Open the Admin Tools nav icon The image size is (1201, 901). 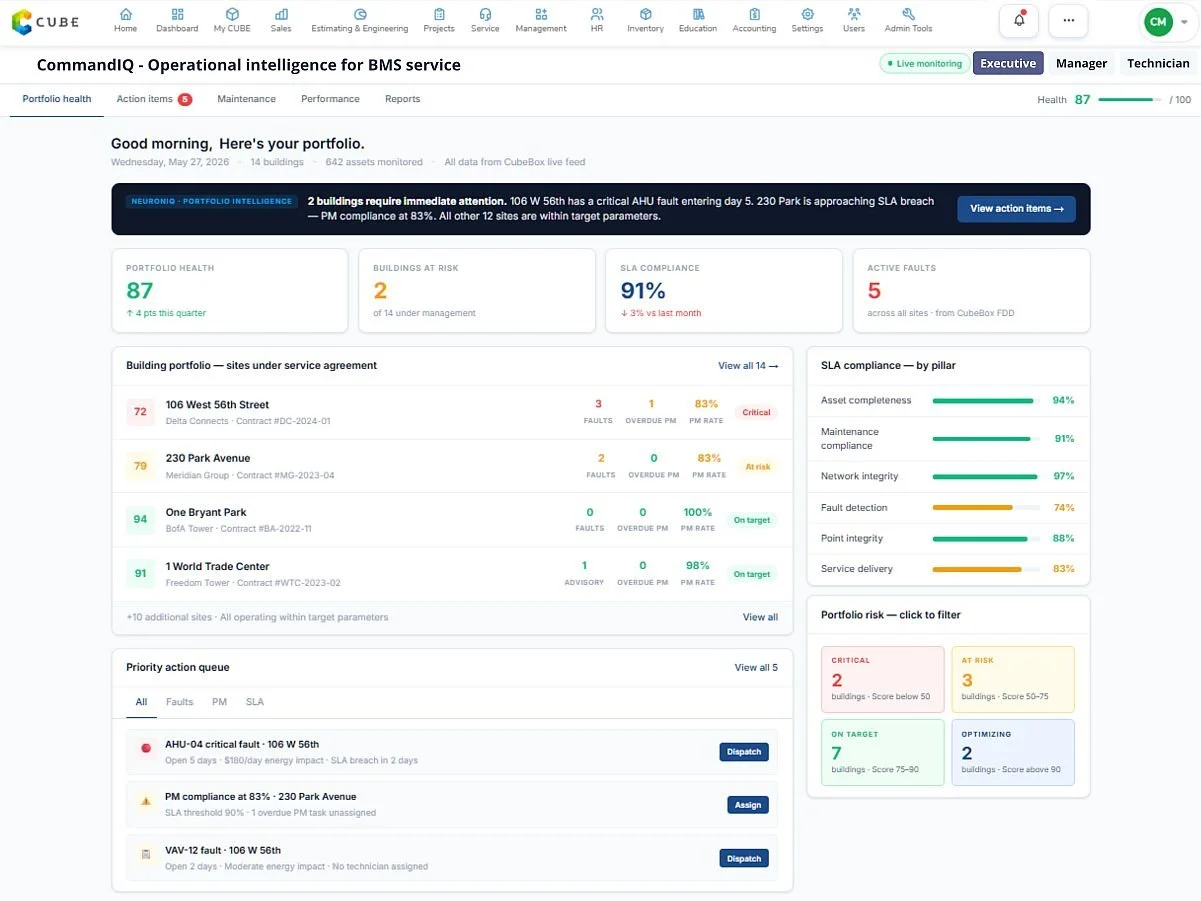(908, 14)
